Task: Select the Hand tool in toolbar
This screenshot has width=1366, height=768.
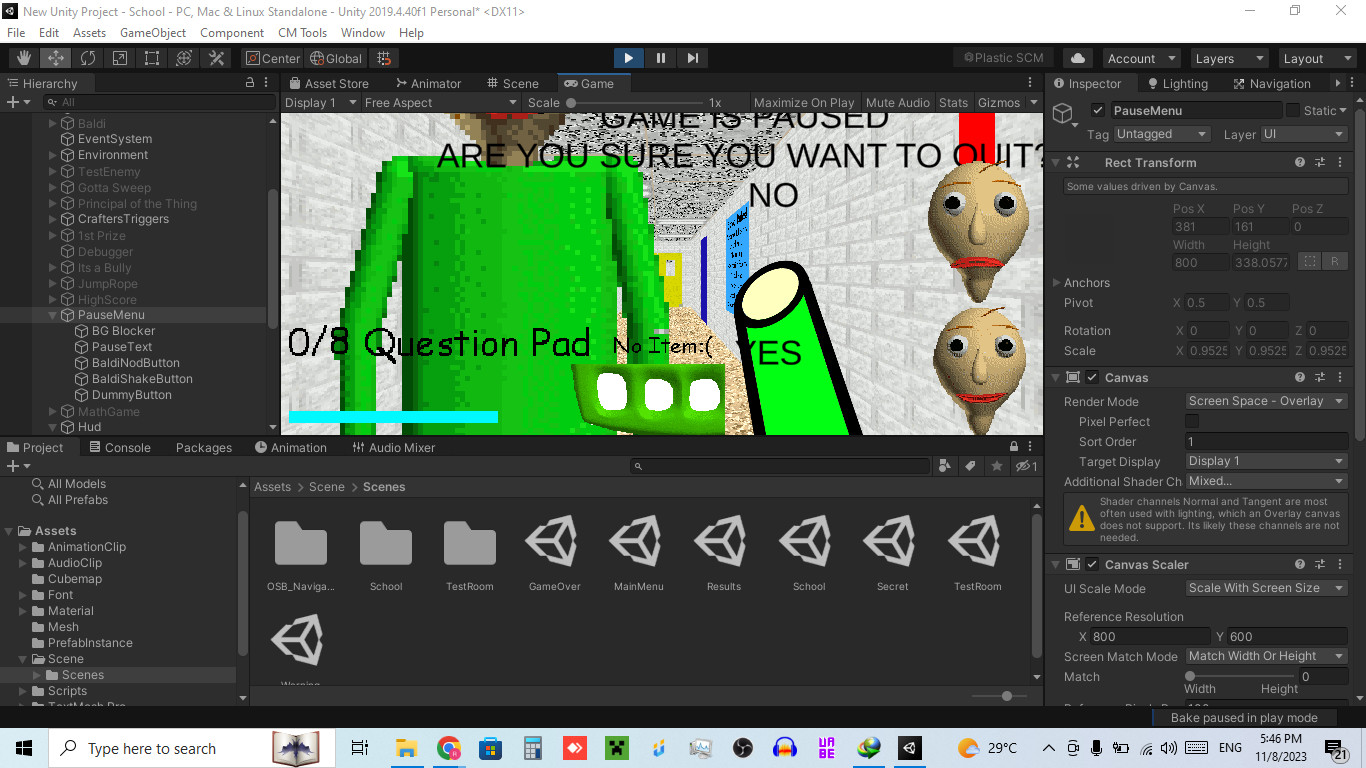Action: tap(24, 58)
